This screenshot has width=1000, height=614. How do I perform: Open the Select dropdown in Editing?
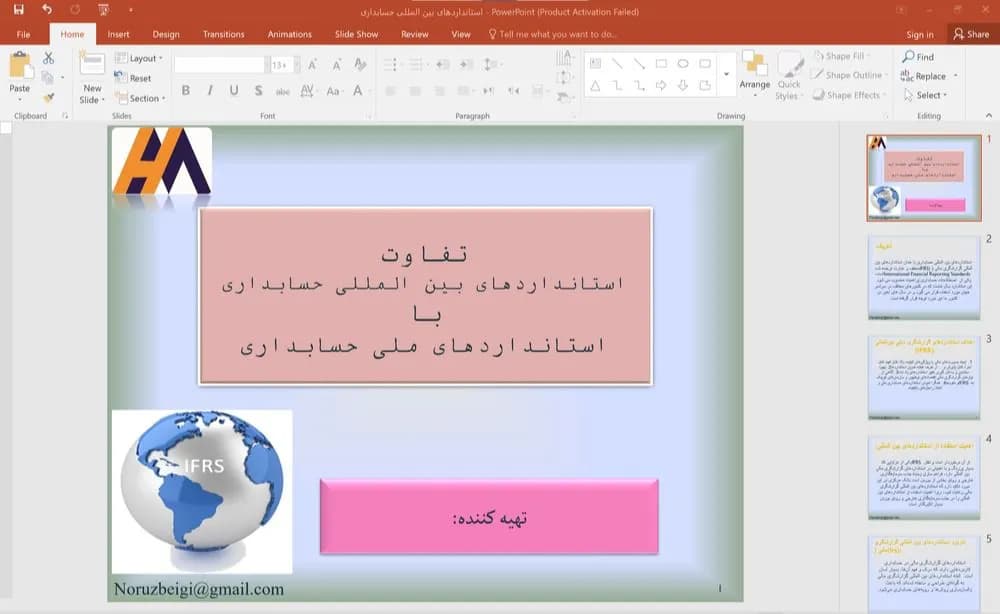click(925, 95)
